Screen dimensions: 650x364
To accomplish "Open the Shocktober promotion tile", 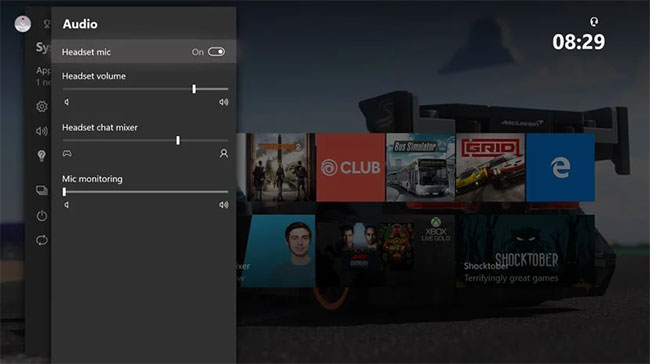I will tap(525, 251).
